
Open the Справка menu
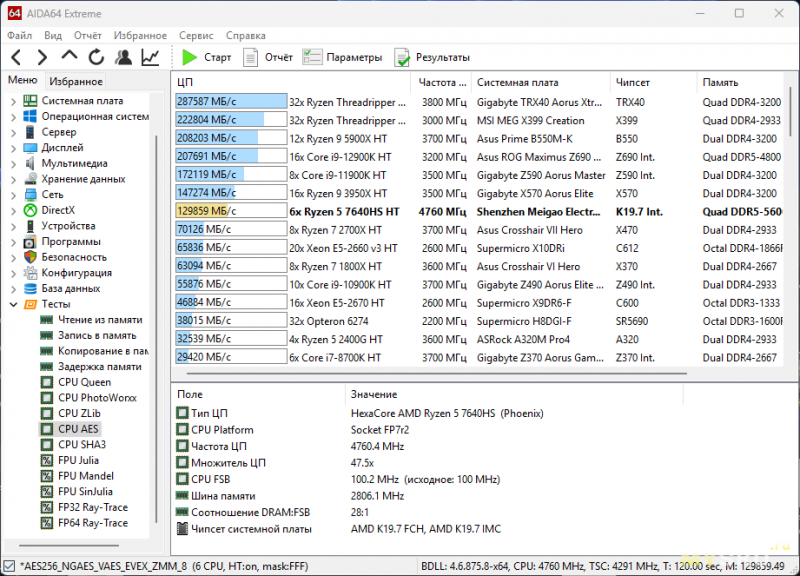coord(245,35)
